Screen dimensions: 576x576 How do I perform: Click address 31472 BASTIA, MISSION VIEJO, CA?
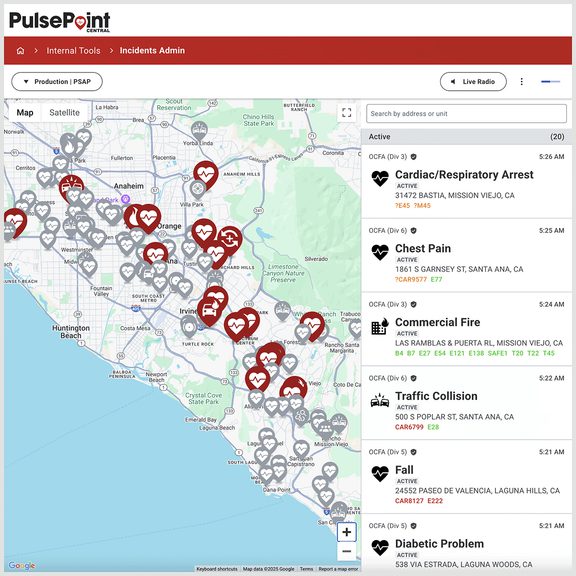(x=455, y=195)
